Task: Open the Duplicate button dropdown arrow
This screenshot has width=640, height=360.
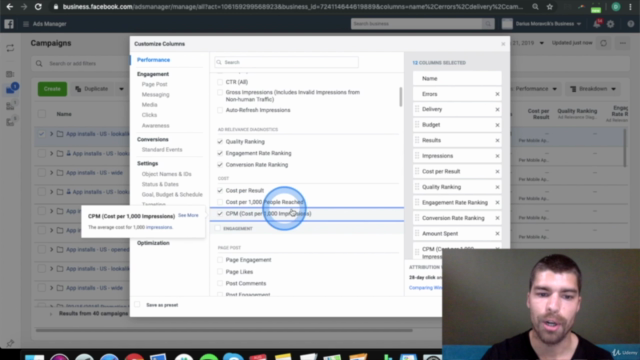Action: [x=121, y=89]
